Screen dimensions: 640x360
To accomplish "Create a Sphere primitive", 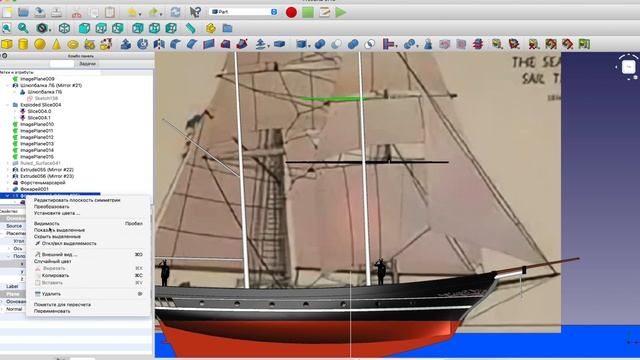I will [x=40, y=44].
